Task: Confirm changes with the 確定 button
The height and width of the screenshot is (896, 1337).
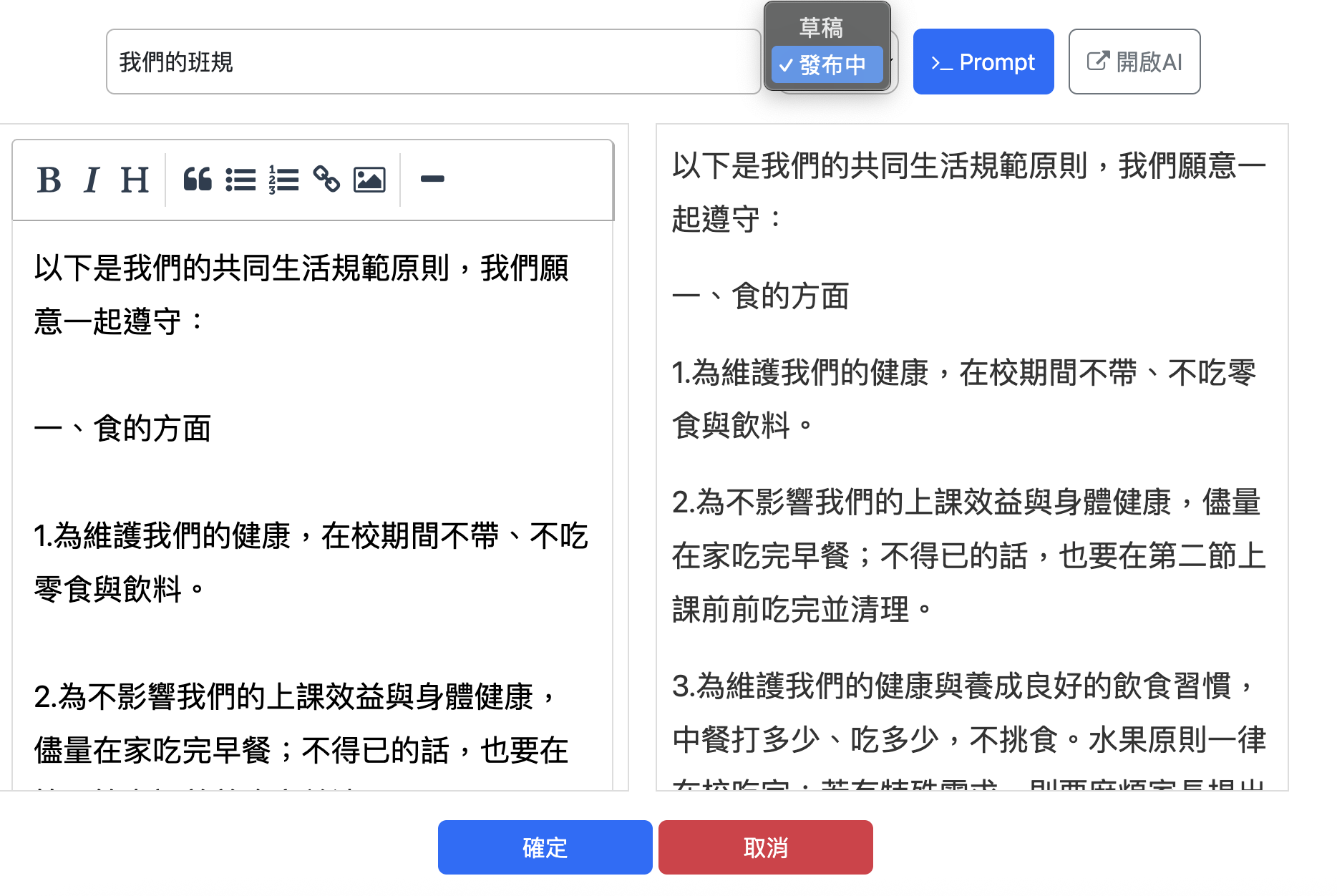Action: [x=545, y=847]
